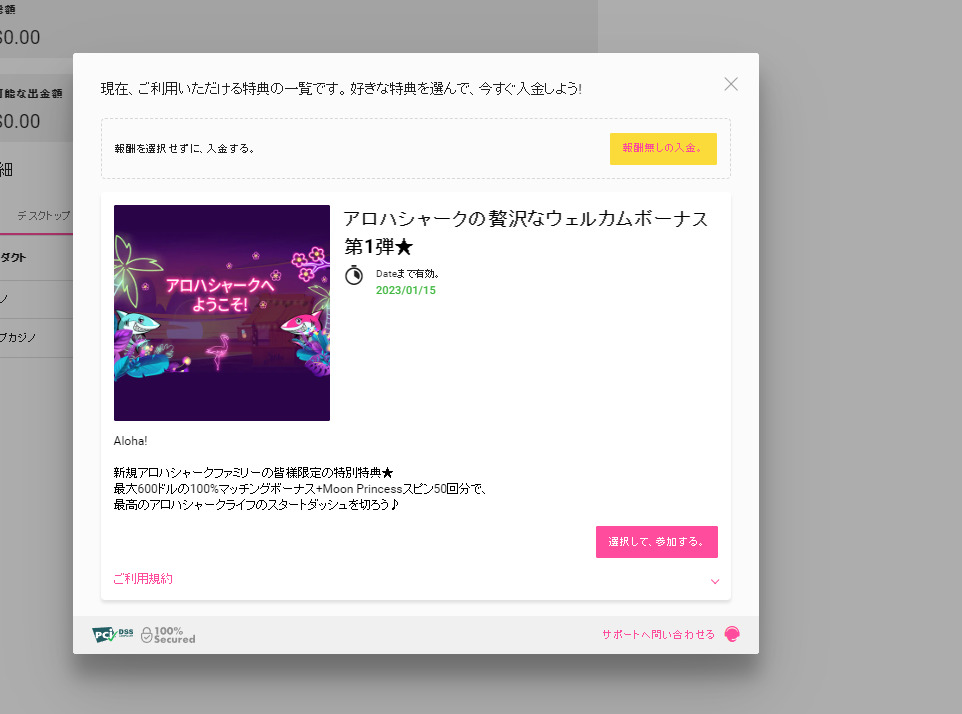The image size is (962, 714).
Task: Click the text 報酬を選択せずに、入金する
Action: pyautogui.click(x=185, y=148)
